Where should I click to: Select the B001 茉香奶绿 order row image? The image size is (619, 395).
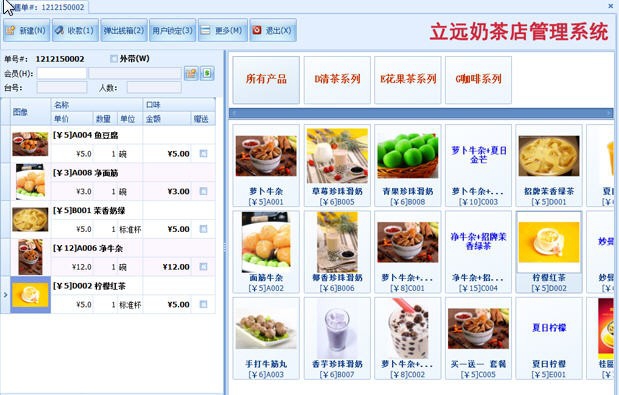[30, 219]
